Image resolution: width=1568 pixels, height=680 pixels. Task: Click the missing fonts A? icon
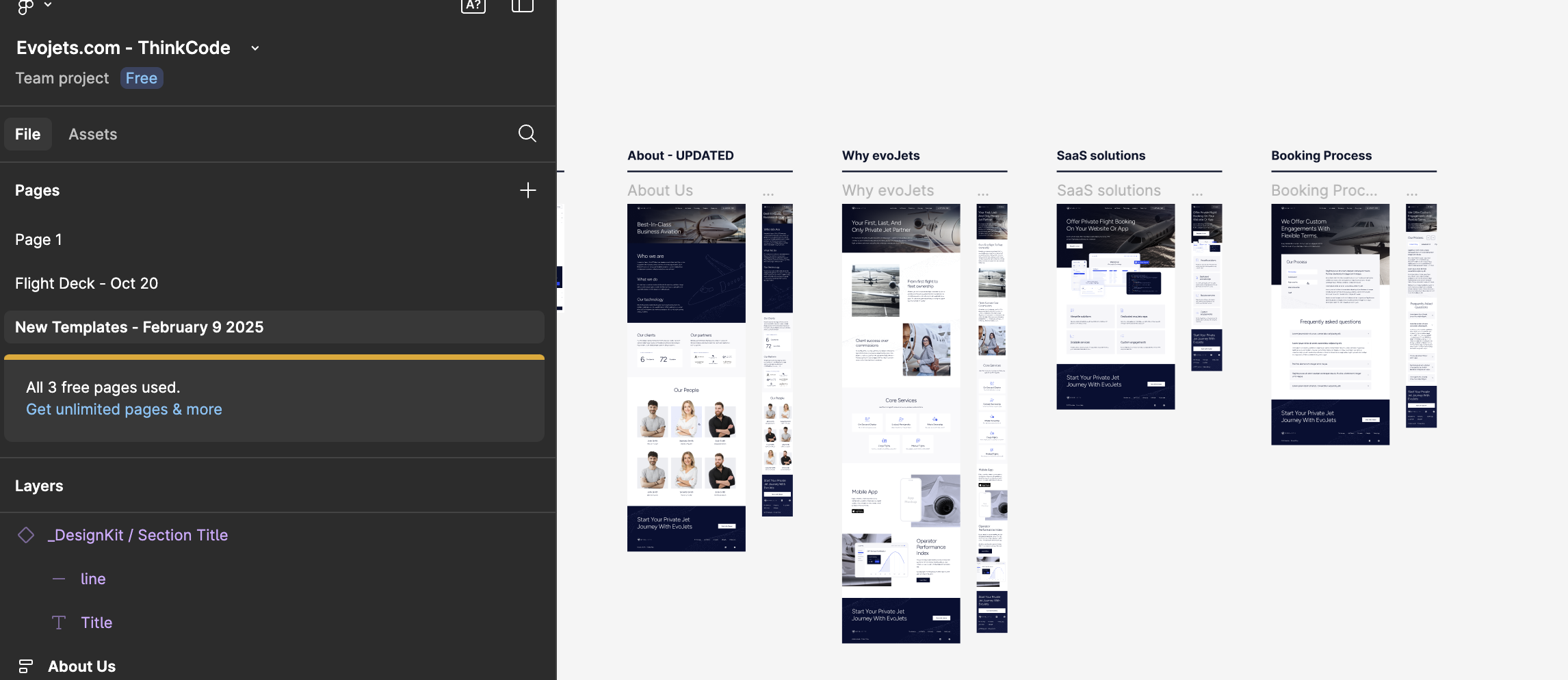(473, 6)
